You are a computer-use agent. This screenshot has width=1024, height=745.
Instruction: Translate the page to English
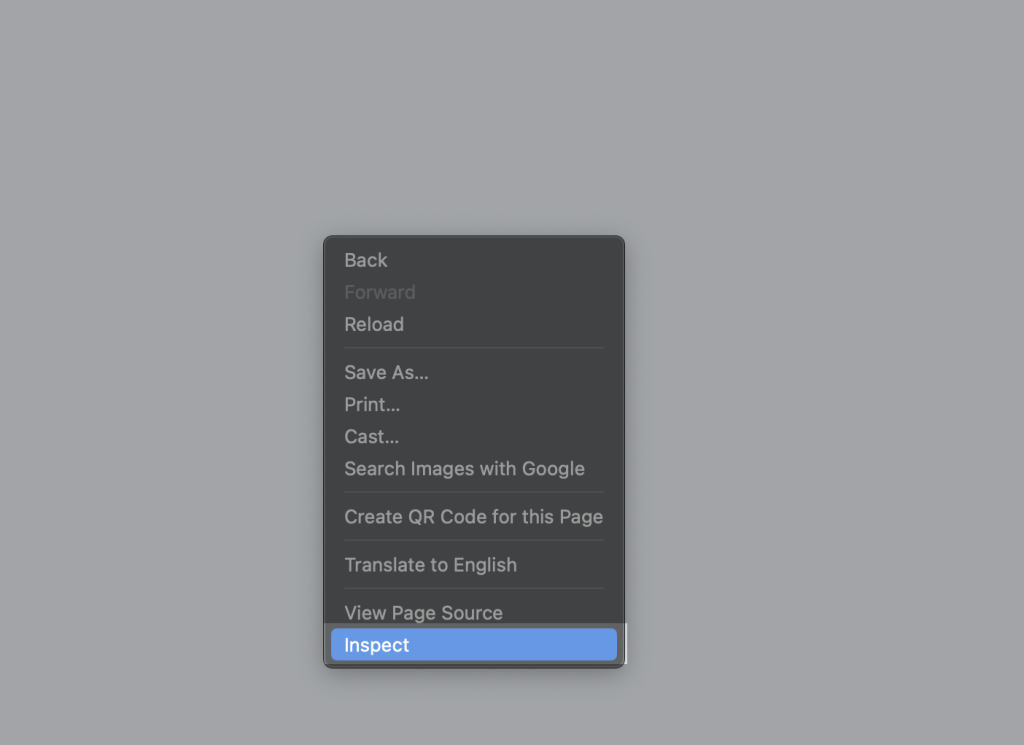tap(430, 565)
